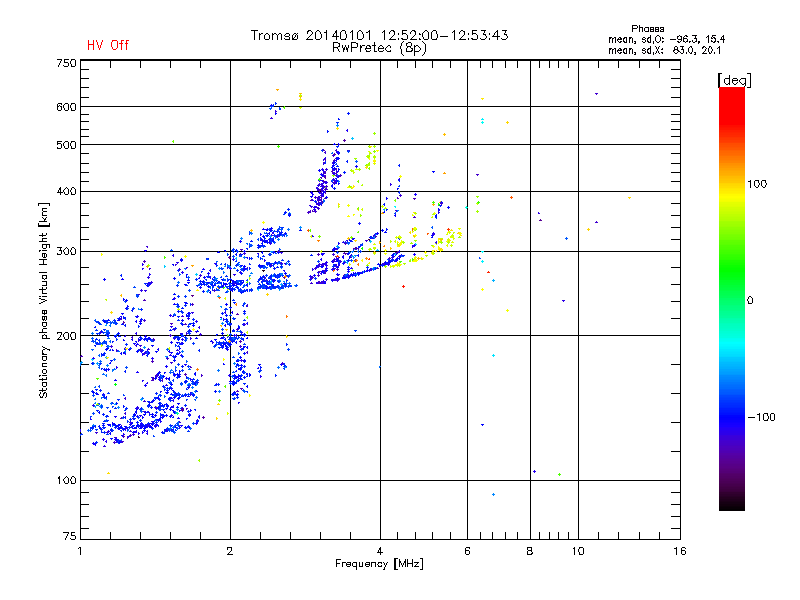
Task: Click the y-axis tick label '75'
Action: click(70, 536)
